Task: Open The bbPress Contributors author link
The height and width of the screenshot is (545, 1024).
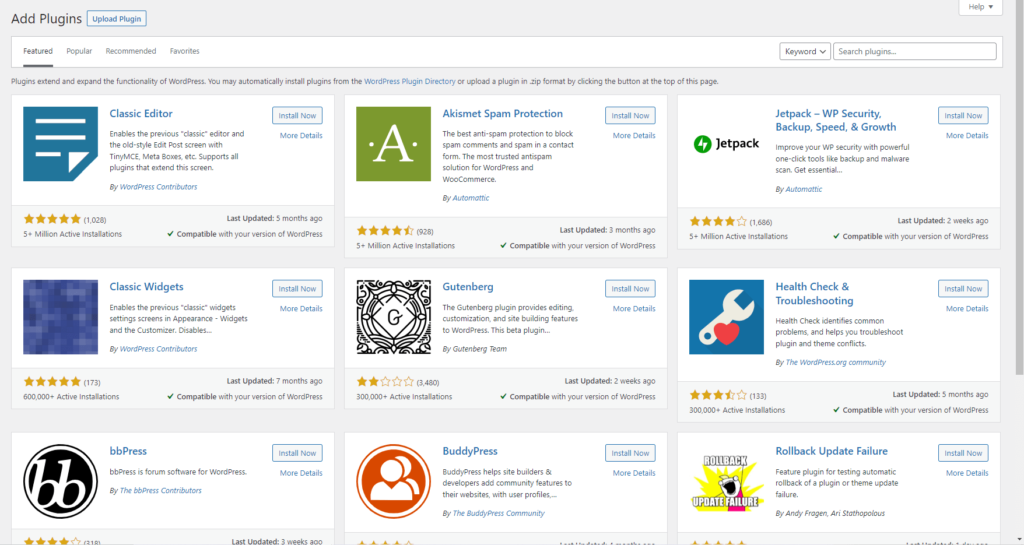Action: pos(161,490)
